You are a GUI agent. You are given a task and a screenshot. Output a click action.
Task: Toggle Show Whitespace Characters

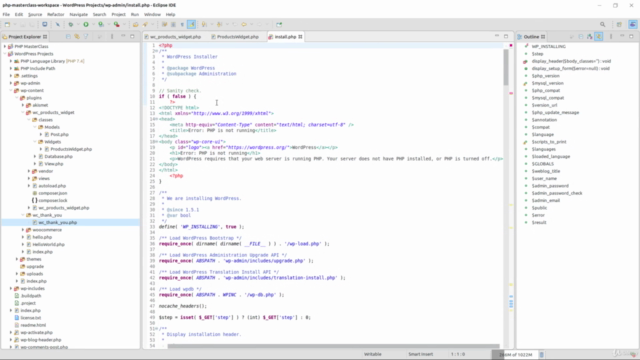coord(182,24)
